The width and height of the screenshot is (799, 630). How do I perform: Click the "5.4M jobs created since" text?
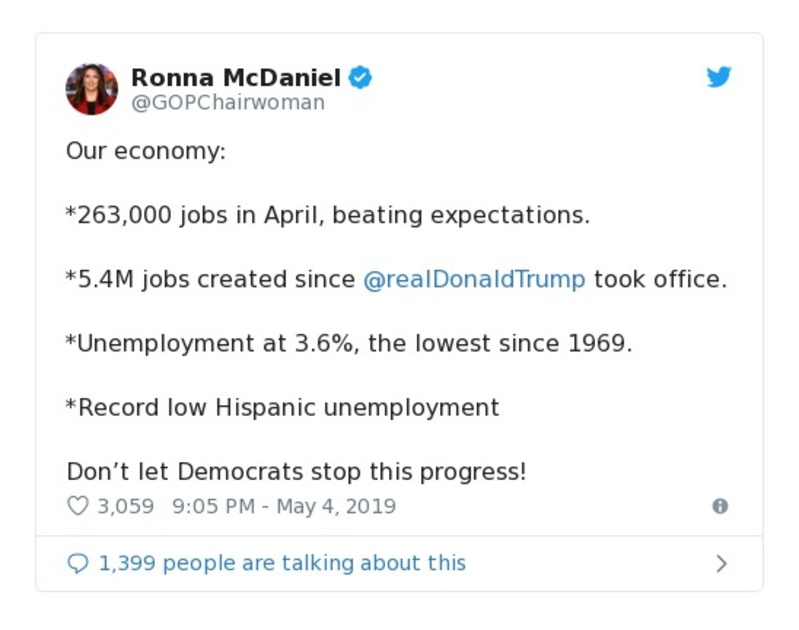[x=210, y=279]
